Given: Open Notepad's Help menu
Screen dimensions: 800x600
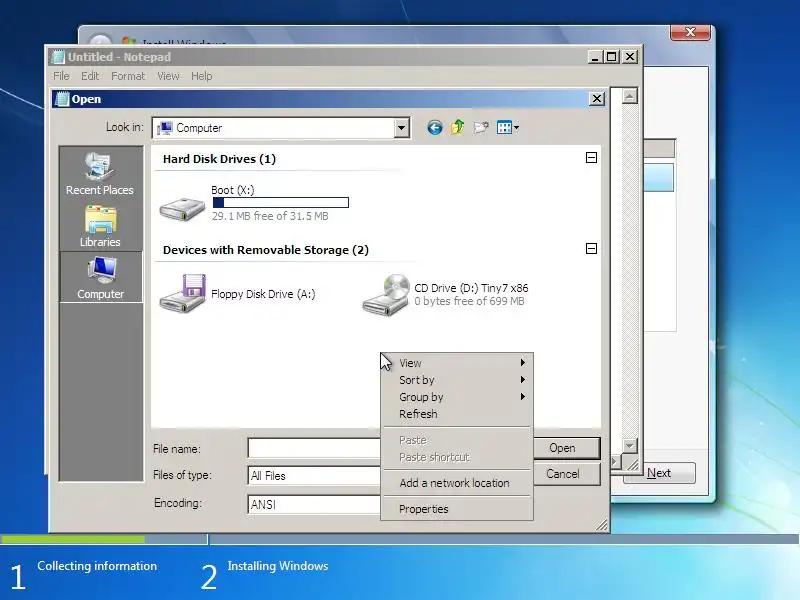Looking at the screenshot, I should [x=202, y=76].
